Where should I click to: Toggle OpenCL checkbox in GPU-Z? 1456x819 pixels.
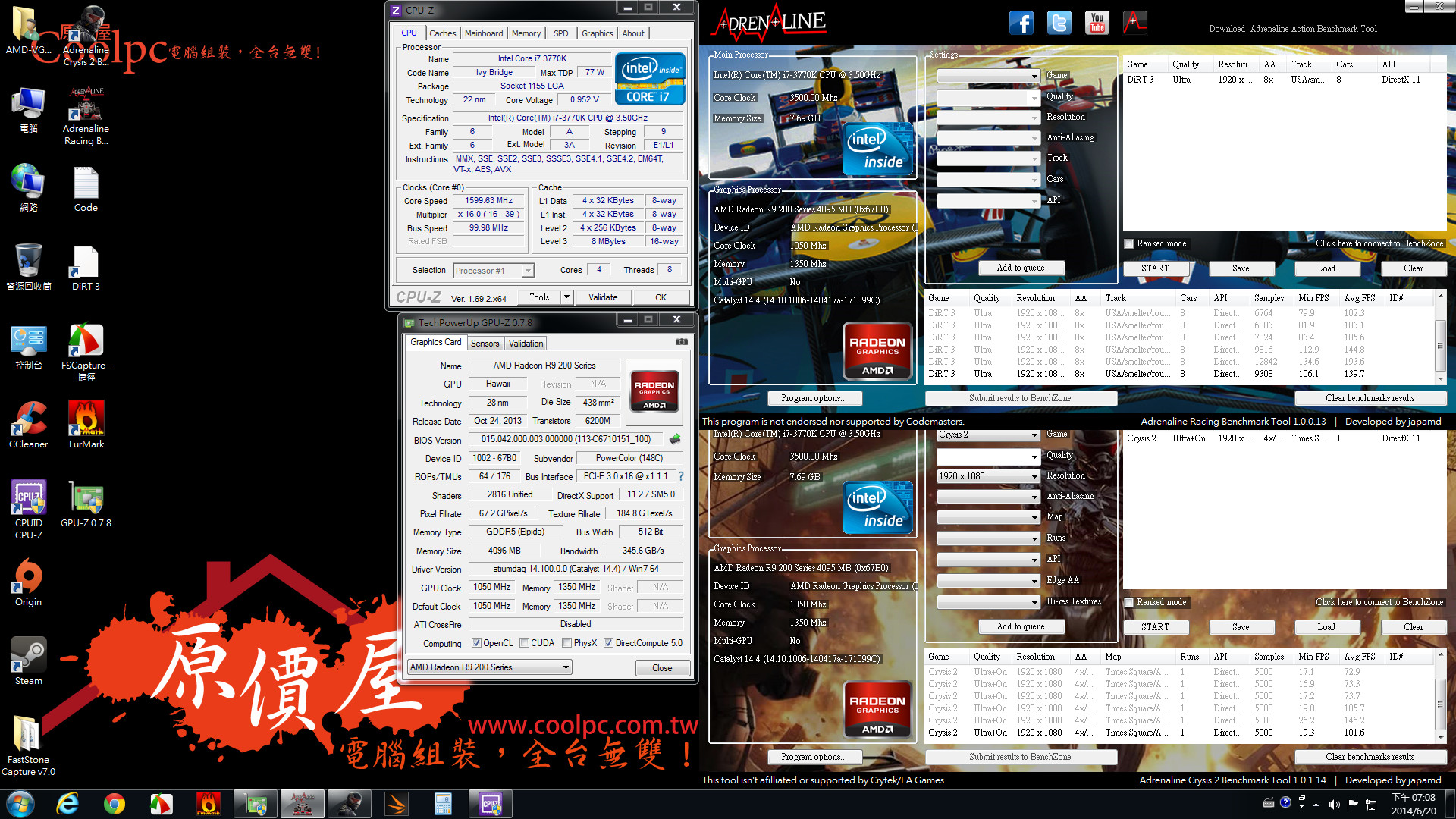tap(476, 643)
